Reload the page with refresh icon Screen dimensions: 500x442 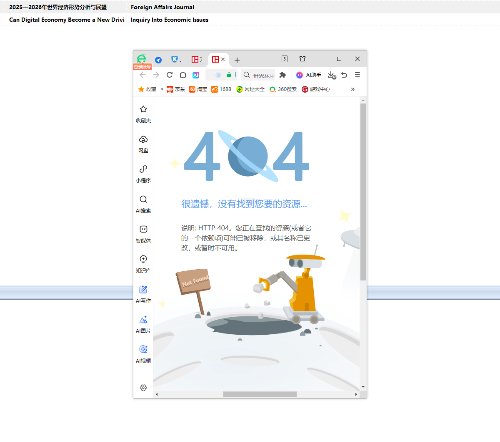point(170,75)
